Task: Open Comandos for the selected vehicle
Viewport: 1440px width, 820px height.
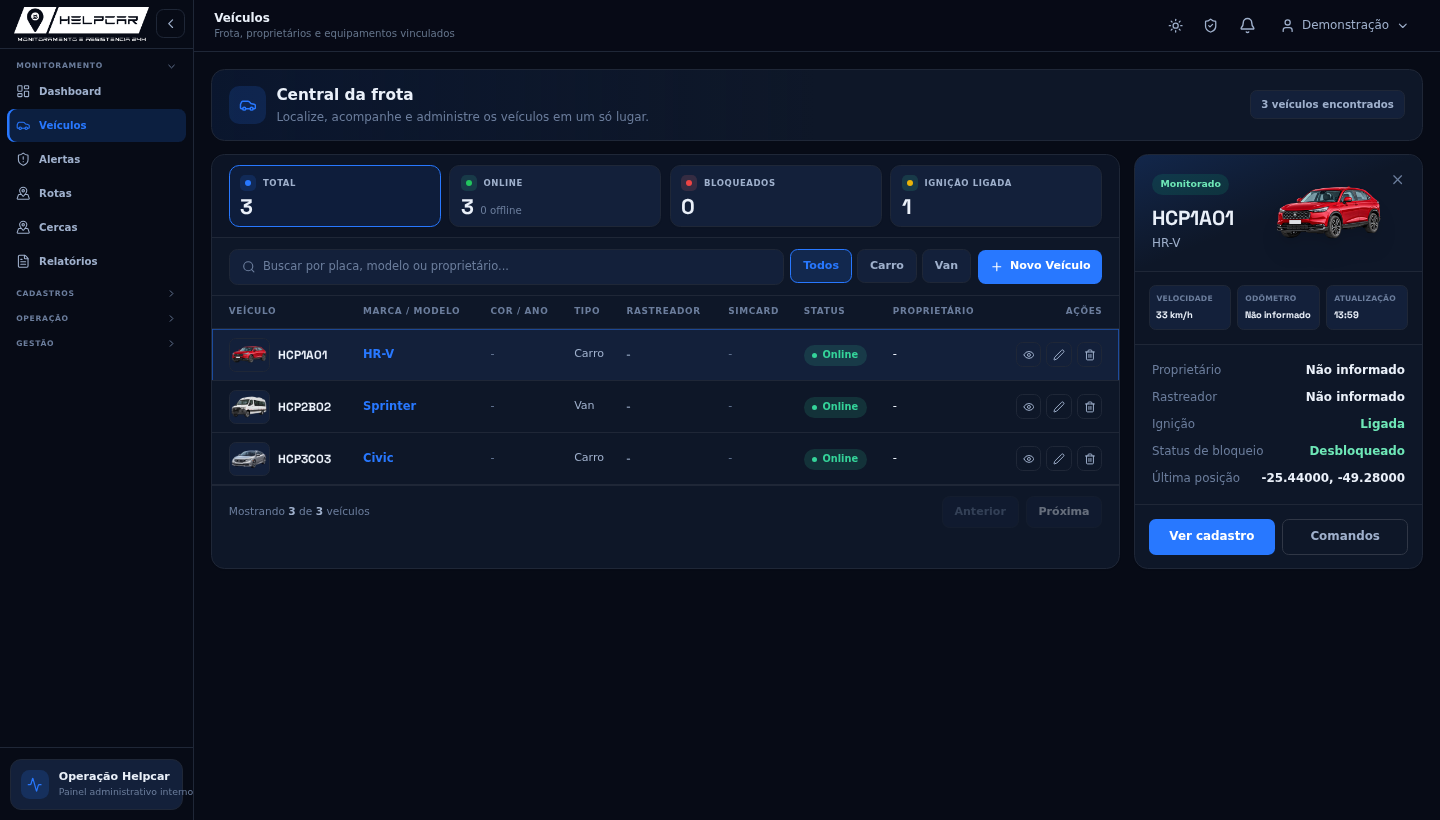Action: [x=1345, y=537]
